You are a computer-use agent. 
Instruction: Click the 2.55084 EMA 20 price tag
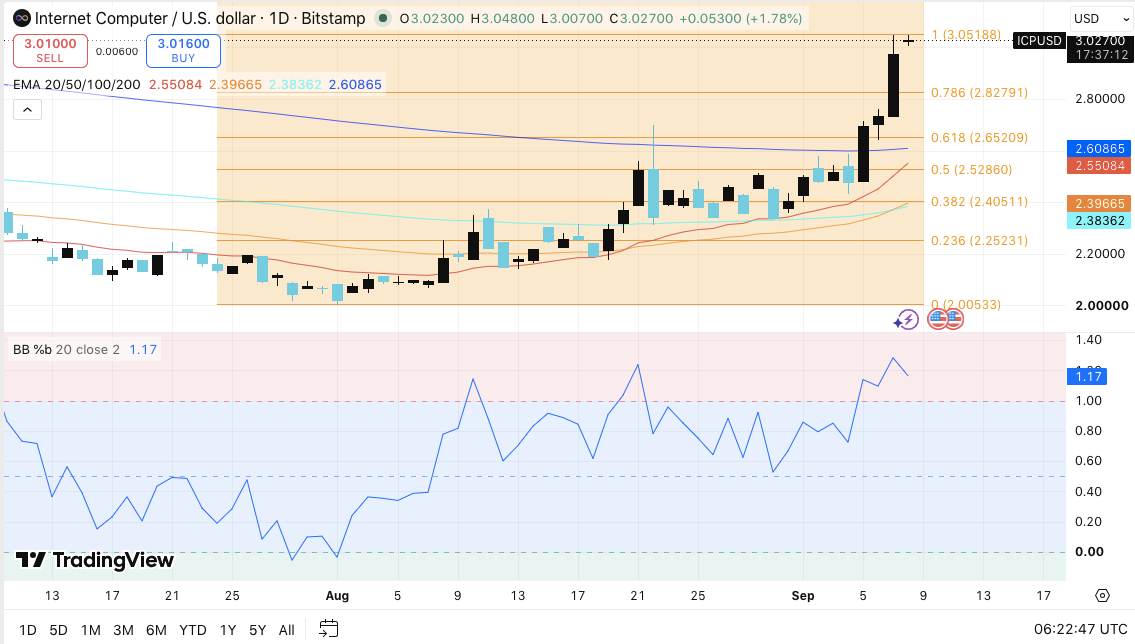point(1099,165)
